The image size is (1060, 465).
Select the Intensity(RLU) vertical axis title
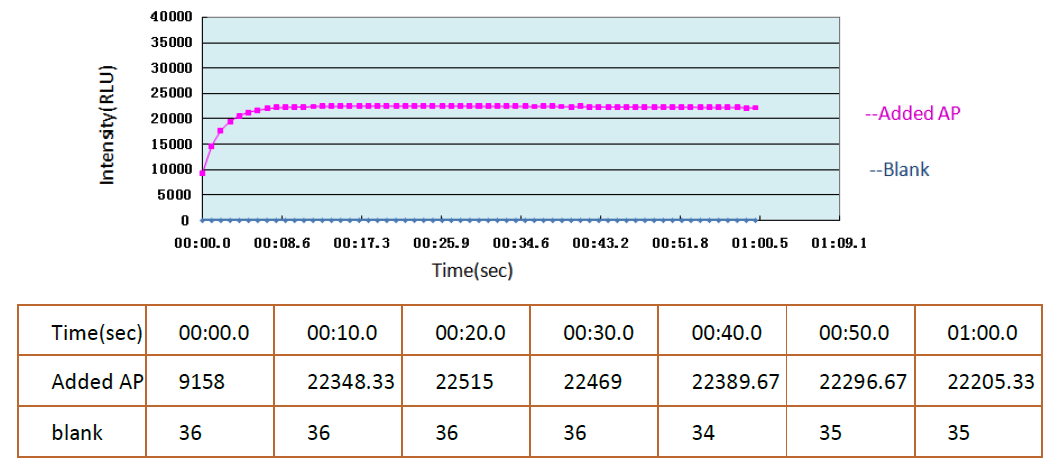click(x=107, y=125)
